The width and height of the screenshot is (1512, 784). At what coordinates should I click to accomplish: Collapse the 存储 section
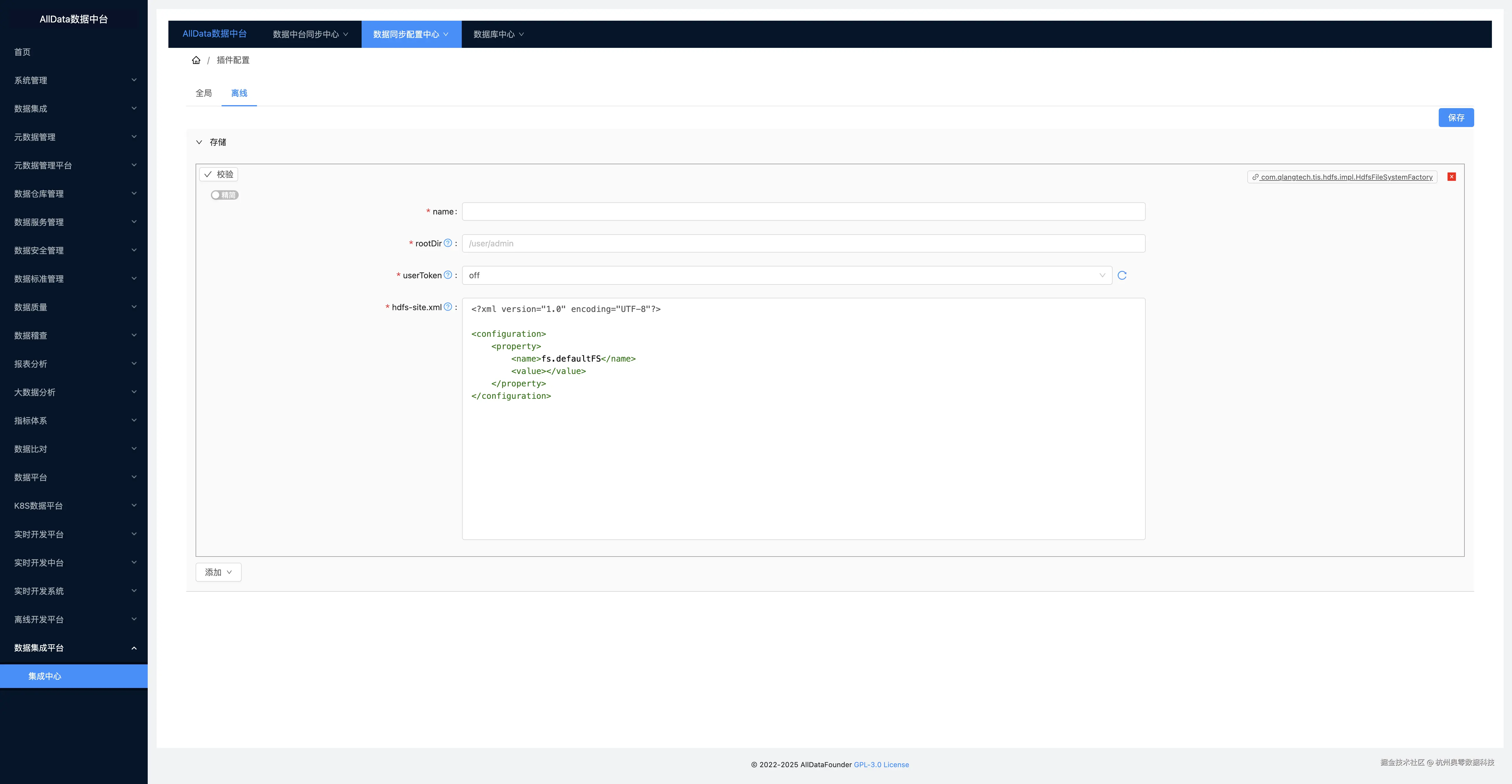(x=199, y=142)
